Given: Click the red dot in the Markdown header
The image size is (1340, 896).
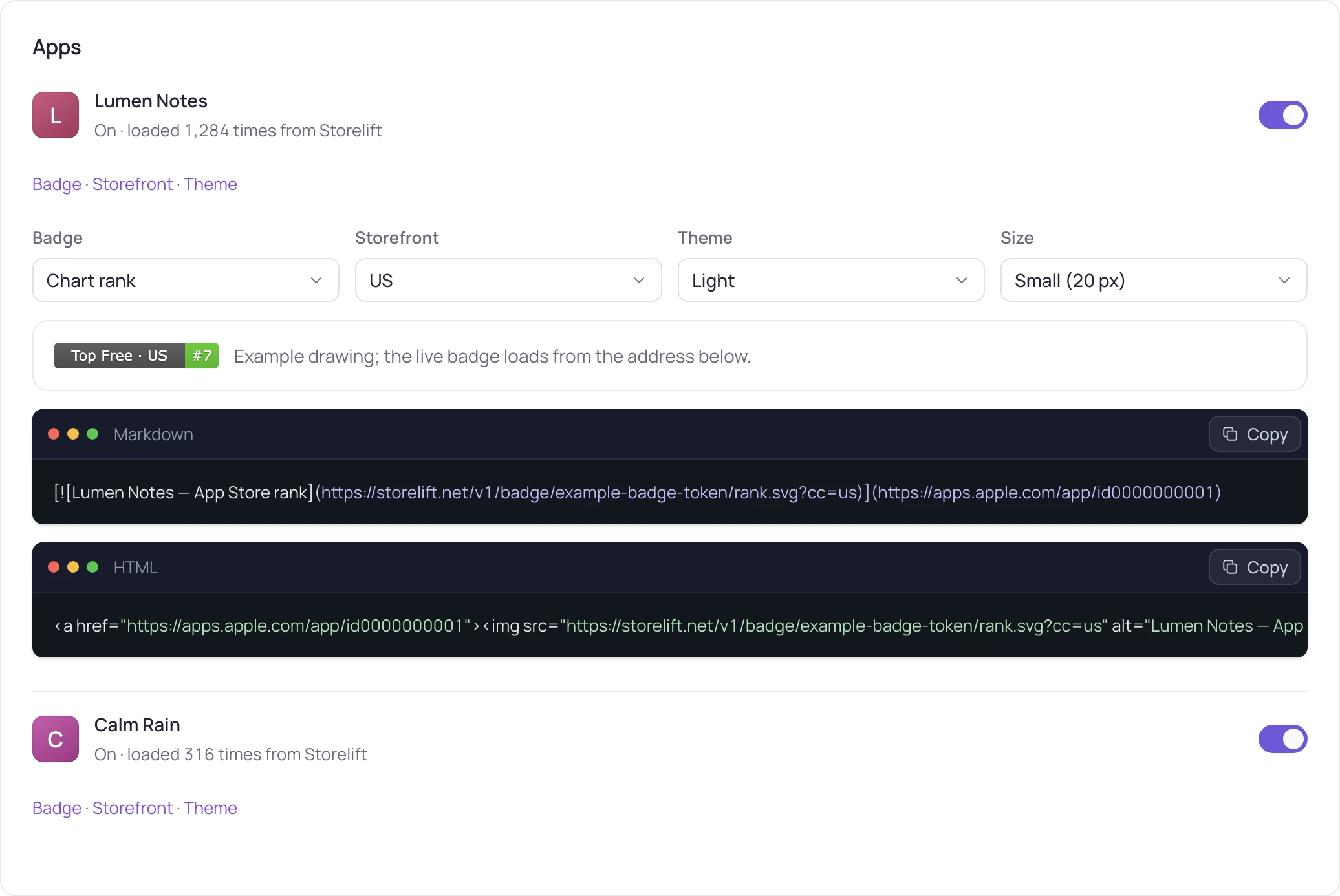Looking at the screenshot, I should [x=54, y=434].
